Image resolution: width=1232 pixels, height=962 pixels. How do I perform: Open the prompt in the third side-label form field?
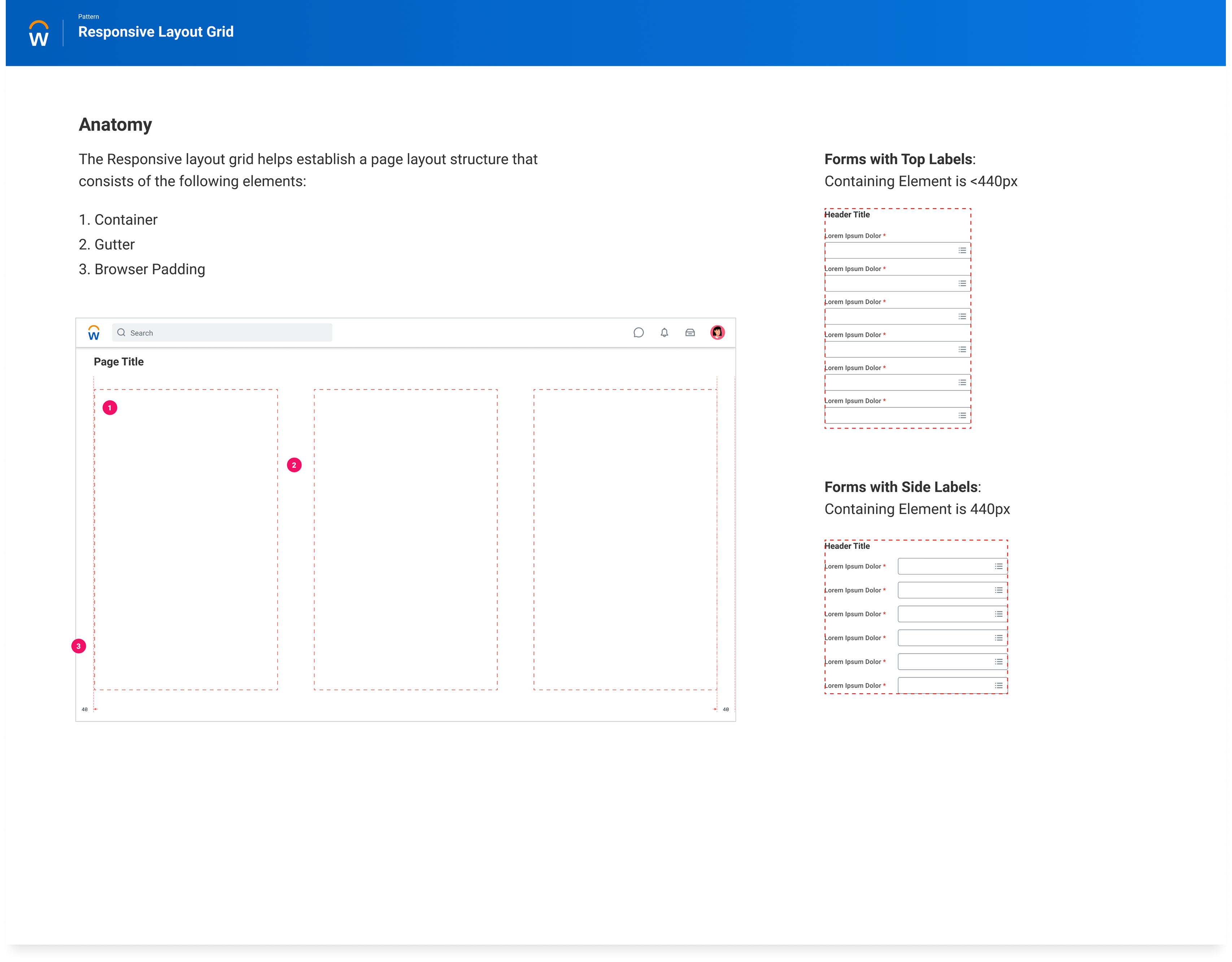point(998,613)
